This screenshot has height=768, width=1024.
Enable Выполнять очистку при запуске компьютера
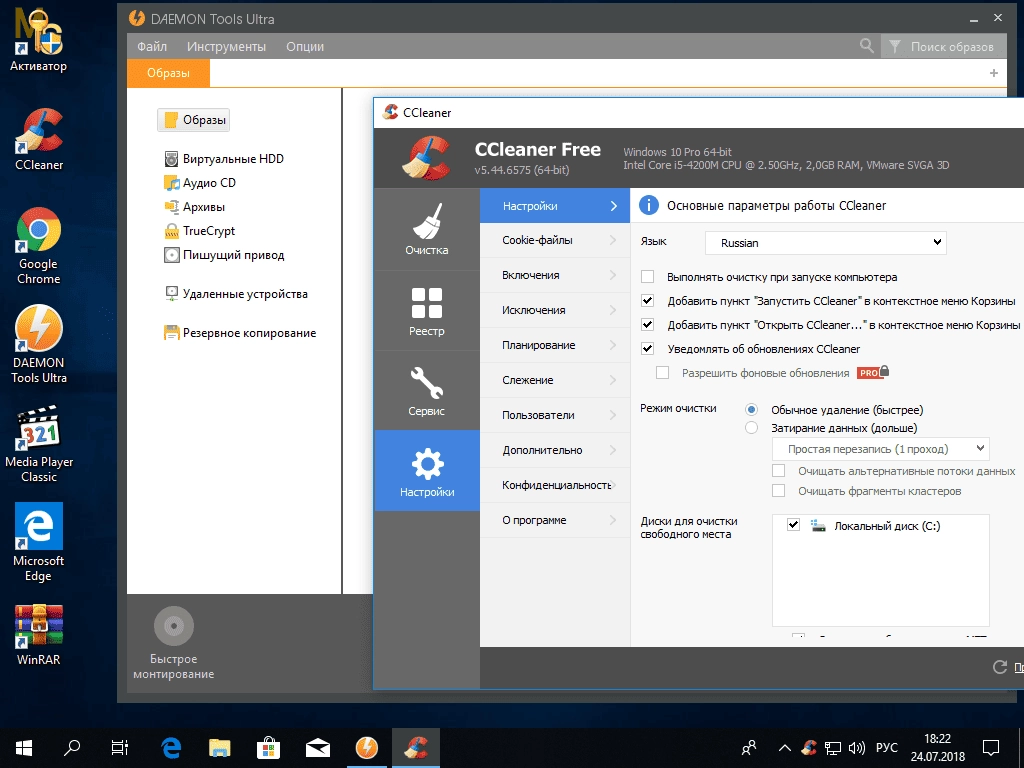coord(647,277)
